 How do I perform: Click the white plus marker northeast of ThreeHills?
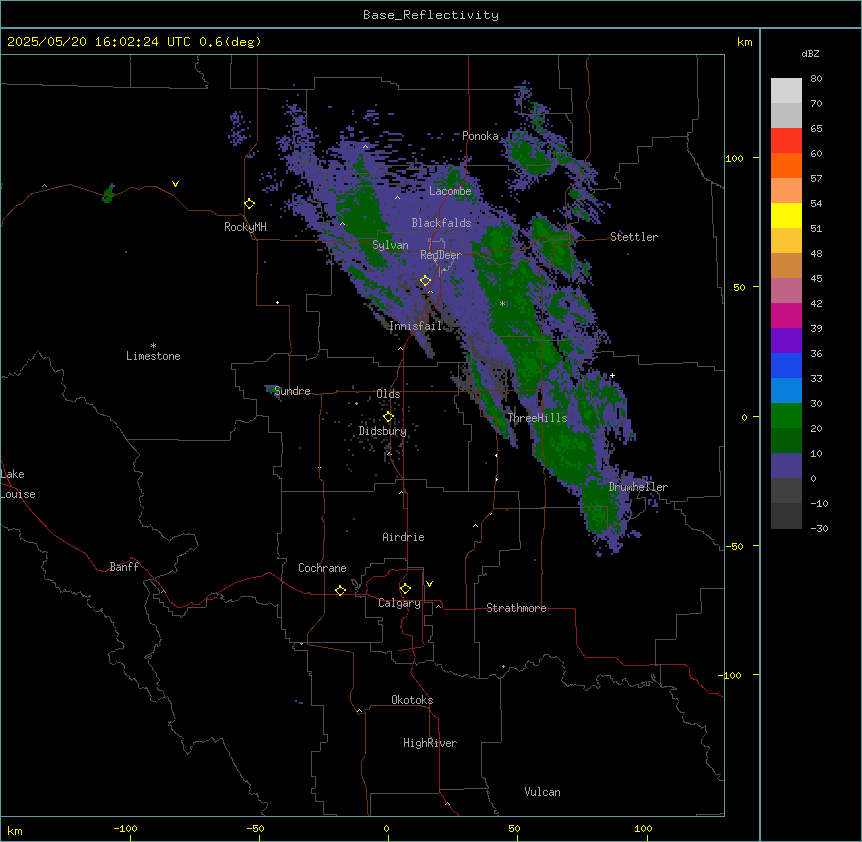point(612,375)
